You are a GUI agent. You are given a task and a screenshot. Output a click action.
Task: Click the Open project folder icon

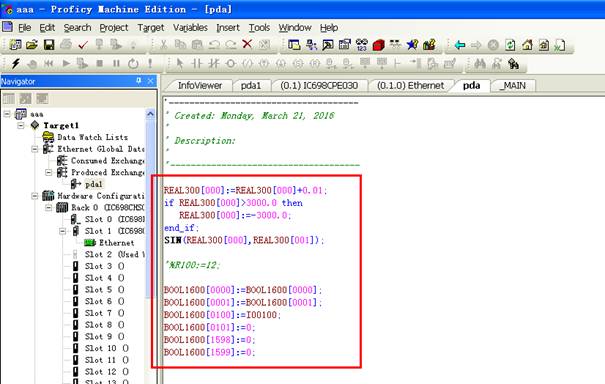(32, 45)
